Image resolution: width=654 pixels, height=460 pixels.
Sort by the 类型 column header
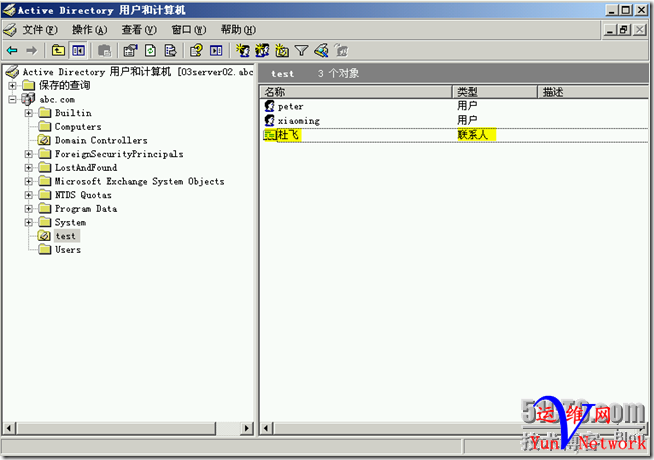(495, 92)
